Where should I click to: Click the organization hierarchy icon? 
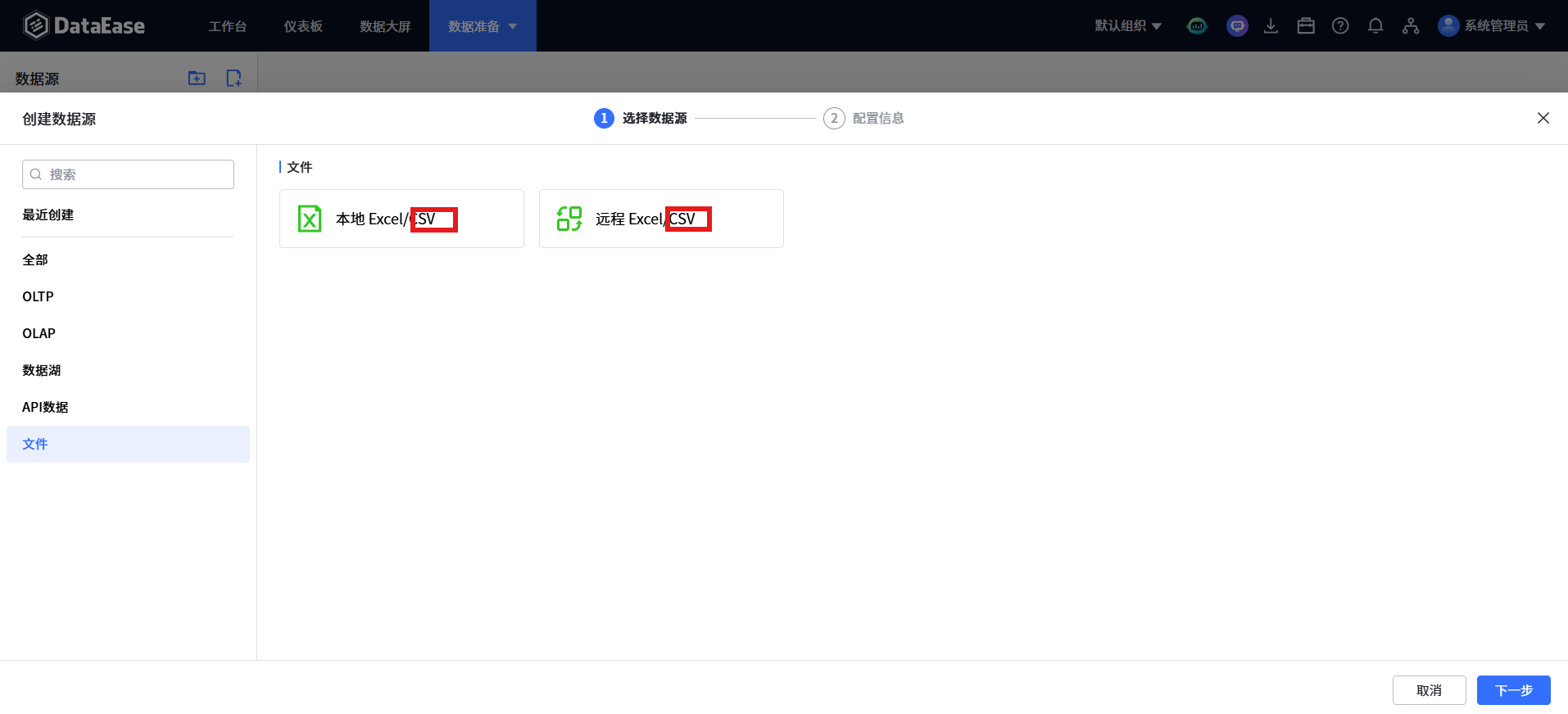tap(1410, 26)
